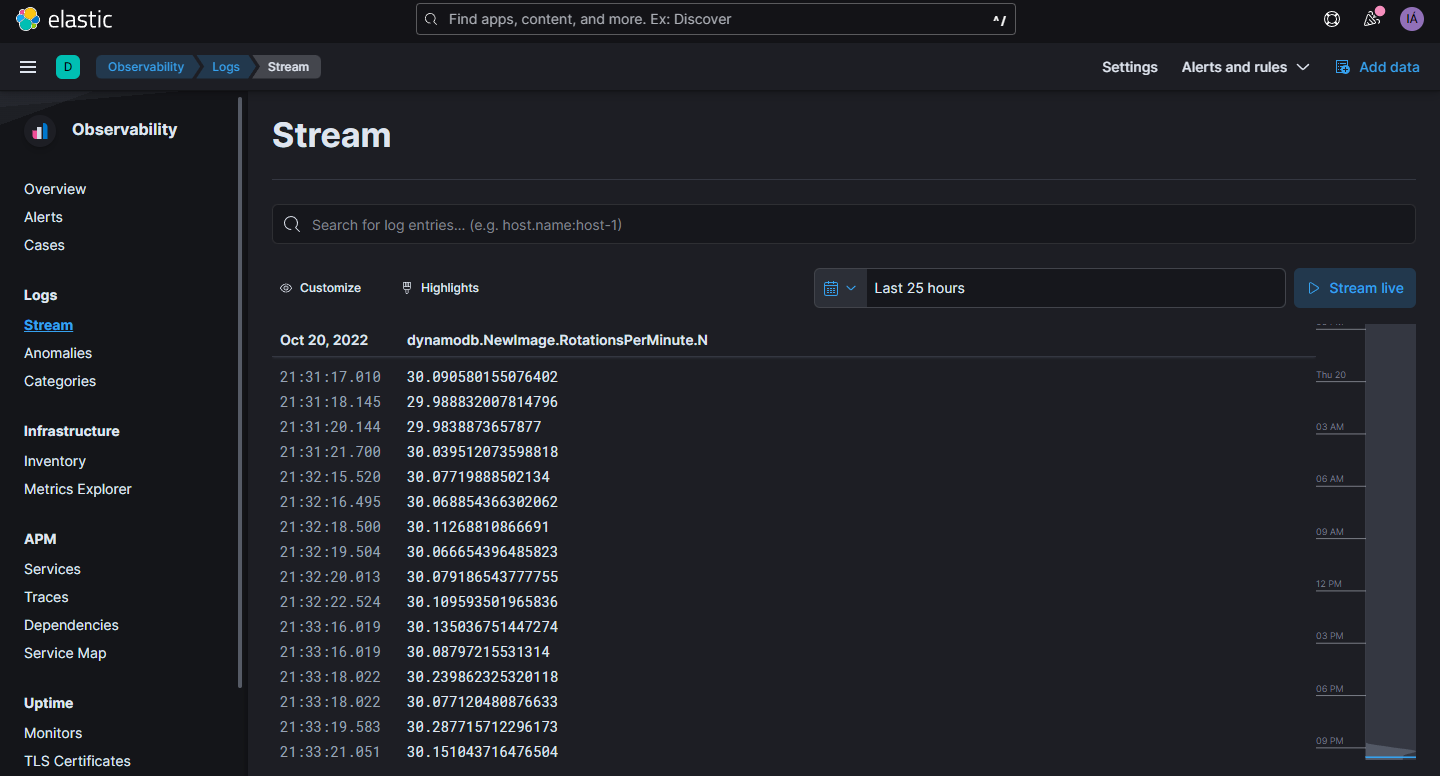Click the Add data icon
The width and height of the screenshot is (1440, 776).
(x=1343, y=67)
